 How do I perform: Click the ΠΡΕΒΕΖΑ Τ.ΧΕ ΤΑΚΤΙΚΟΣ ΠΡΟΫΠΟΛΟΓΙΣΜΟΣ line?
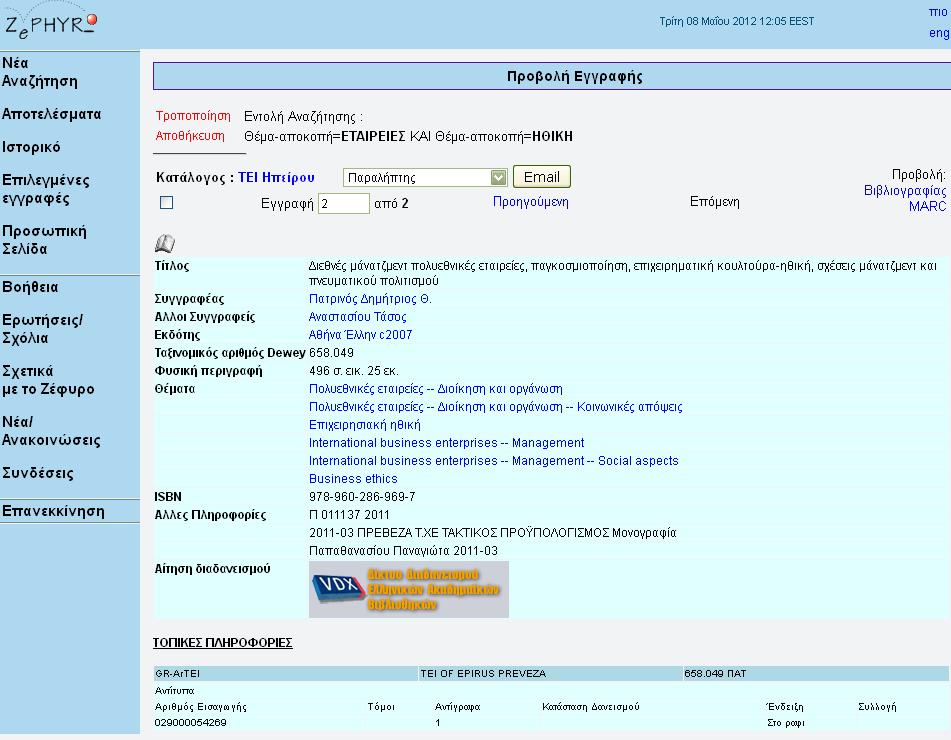[492, 533]
